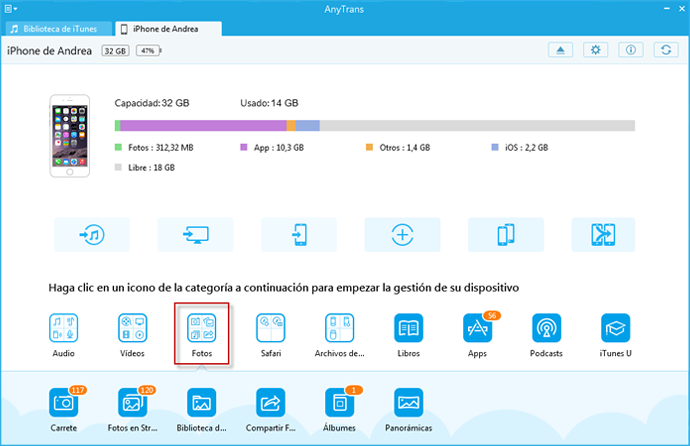Click the 'Fotos : 312,32 MB' text
This screenshot has width=690, height=446.
(x=161, y=148)
